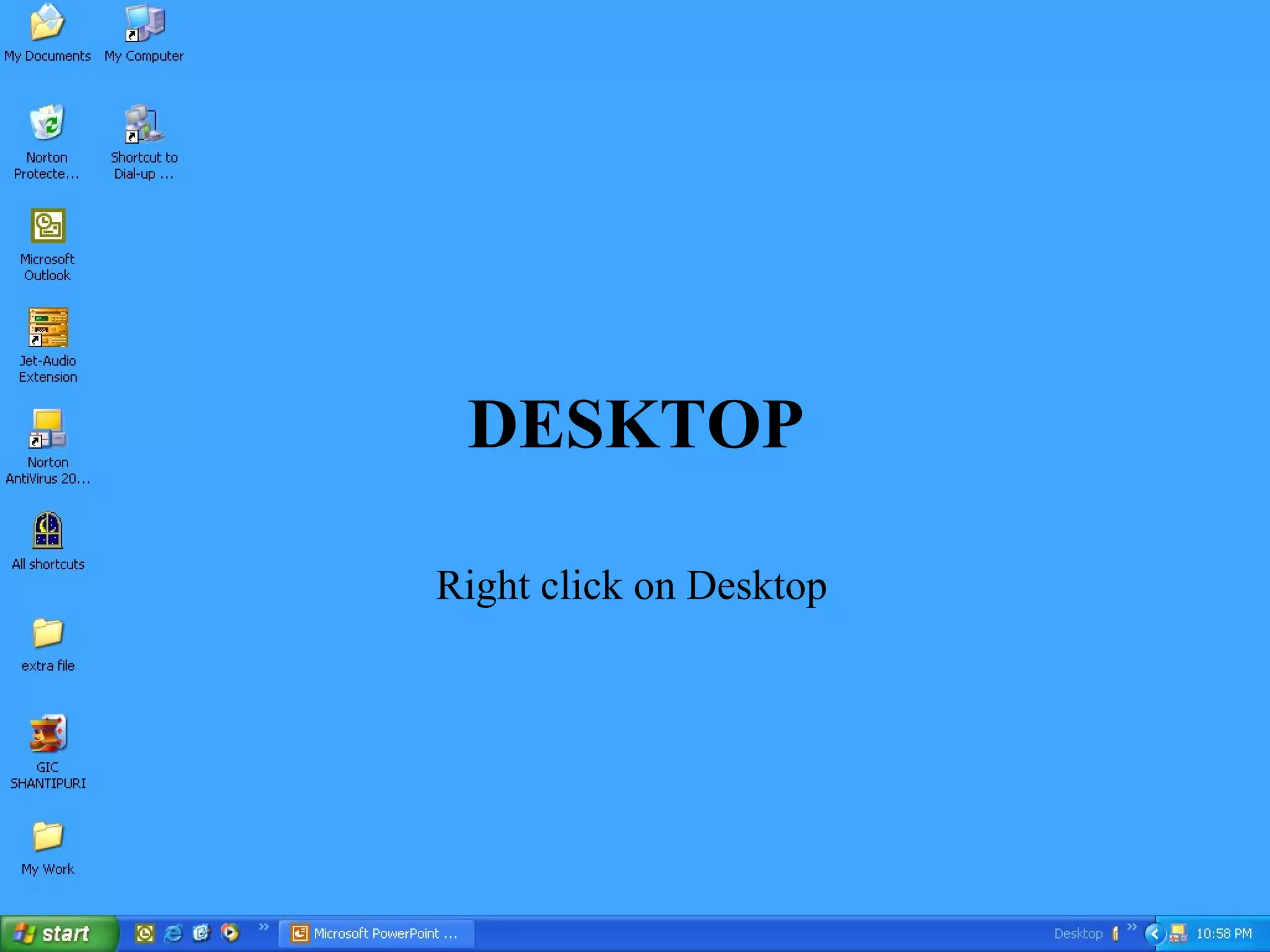The height and width of the screenshot is (952, 1270).
Task: Click the Jet-Audio Extension shortcut icon
Action: (48, 327)
